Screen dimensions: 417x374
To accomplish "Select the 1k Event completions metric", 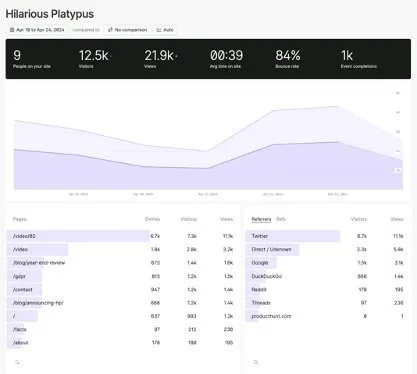I will 359,59.
